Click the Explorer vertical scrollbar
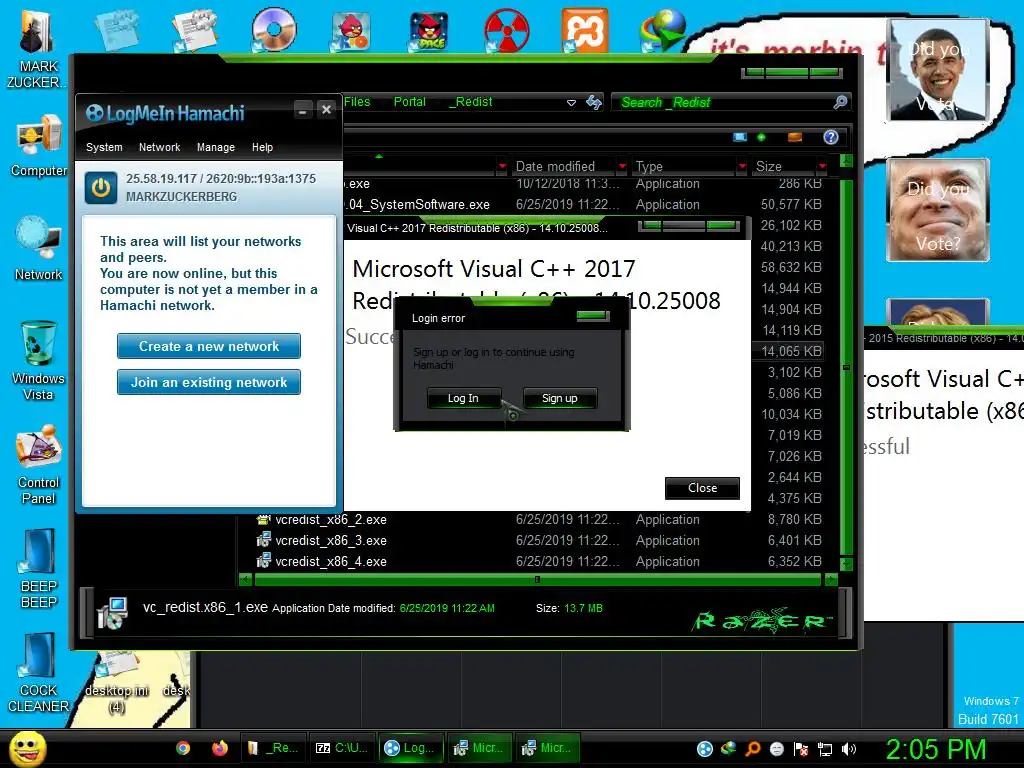 [846, 366]
